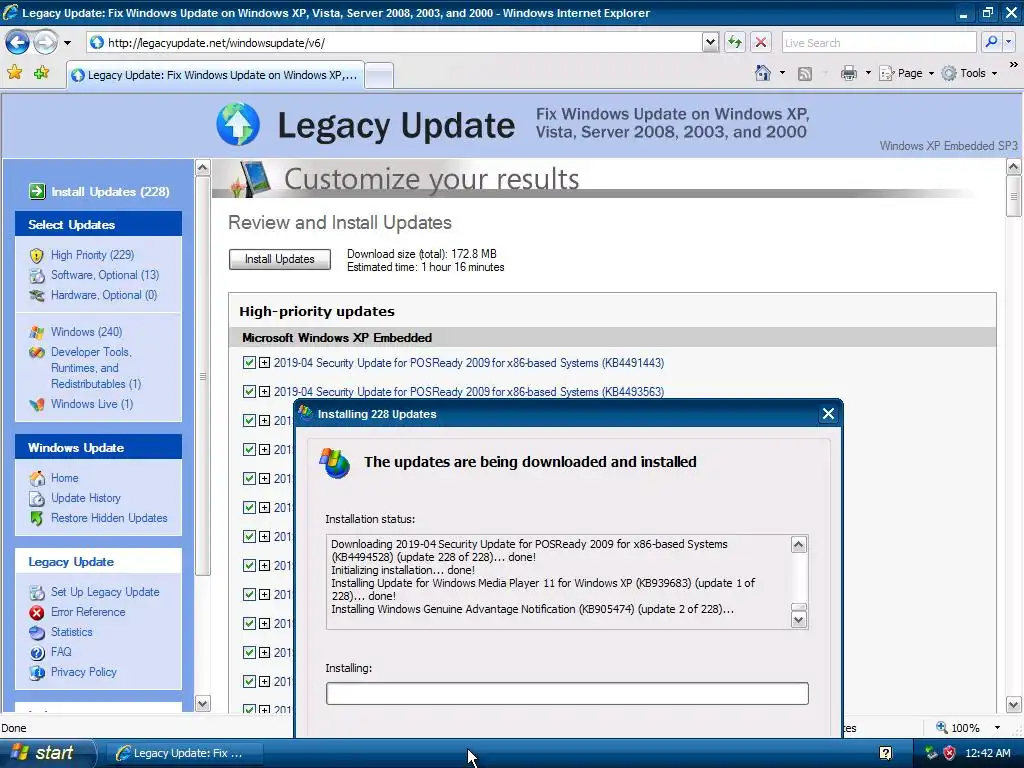The width and height of the screenshot is (1024, 768).
Task: Toggle the eighth update checkbox in list
Action: click(249, 565)
